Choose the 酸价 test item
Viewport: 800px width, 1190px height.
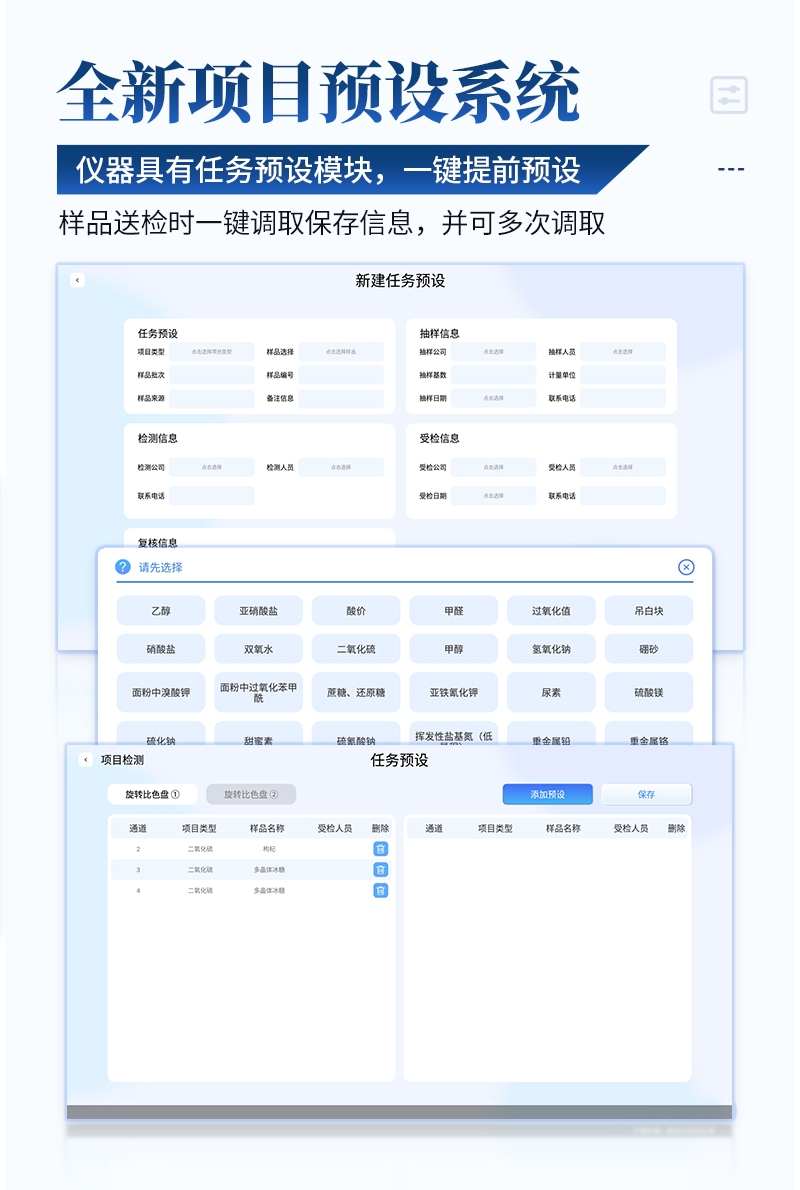(x=356, y=611)
